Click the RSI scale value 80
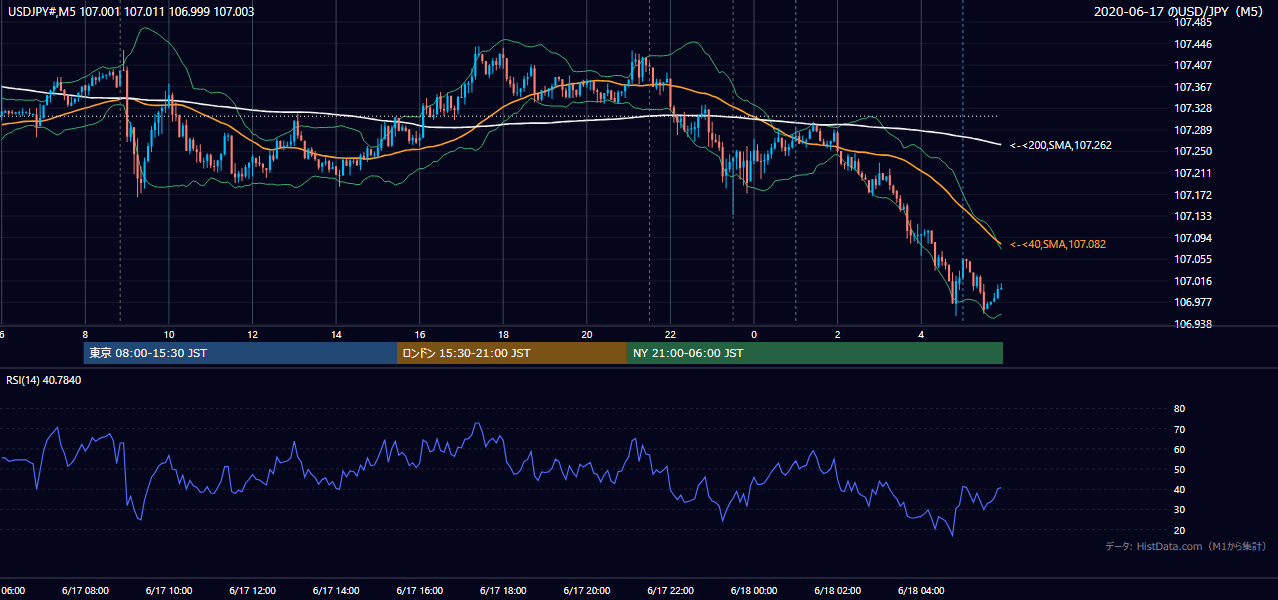This screenshot has height=600, width=1278. [1179, 409]
